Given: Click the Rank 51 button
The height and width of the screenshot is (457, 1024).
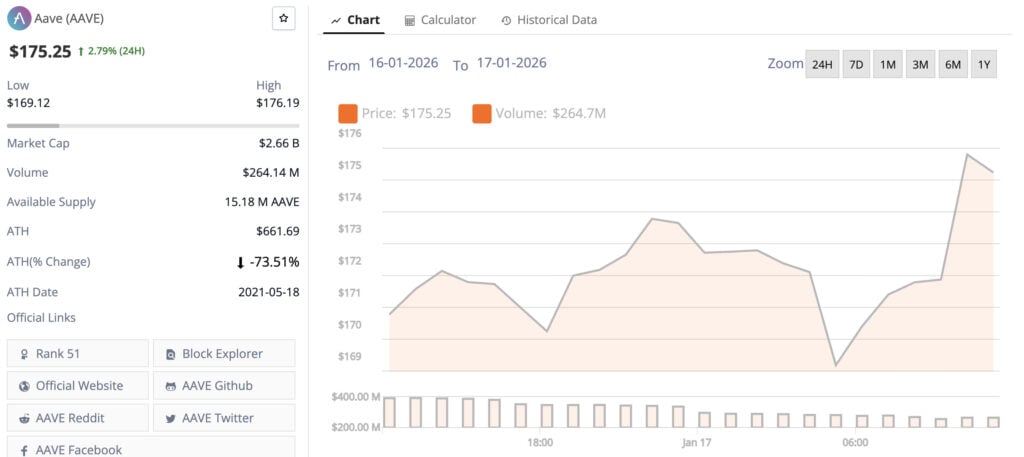Looking at the screenshot, I should click(x=78, y=354).
